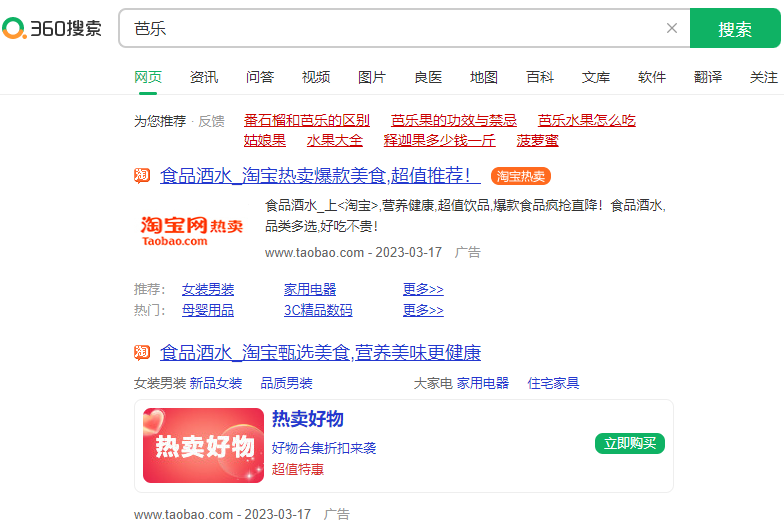Click 家用电器 link beside 大家电
This screenshot has width=784, height=526.
click(482, 384)
